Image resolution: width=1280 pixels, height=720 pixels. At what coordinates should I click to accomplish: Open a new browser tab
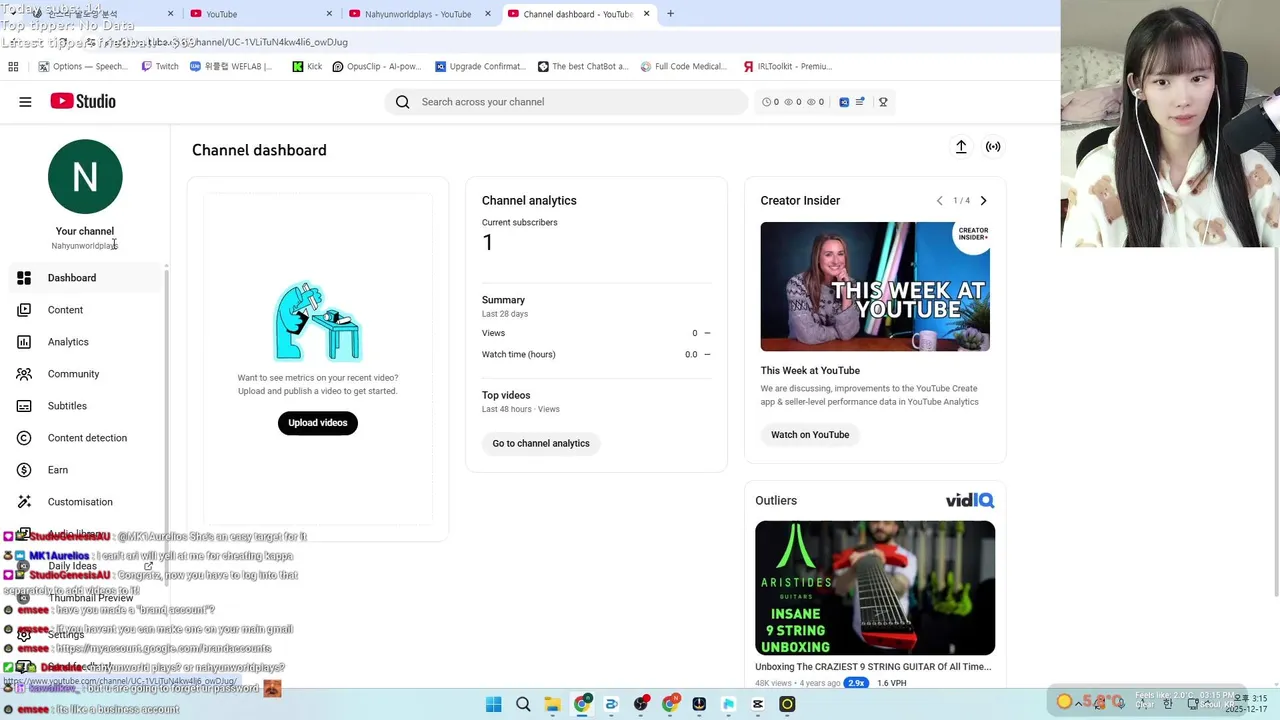(x=670, y=14)
